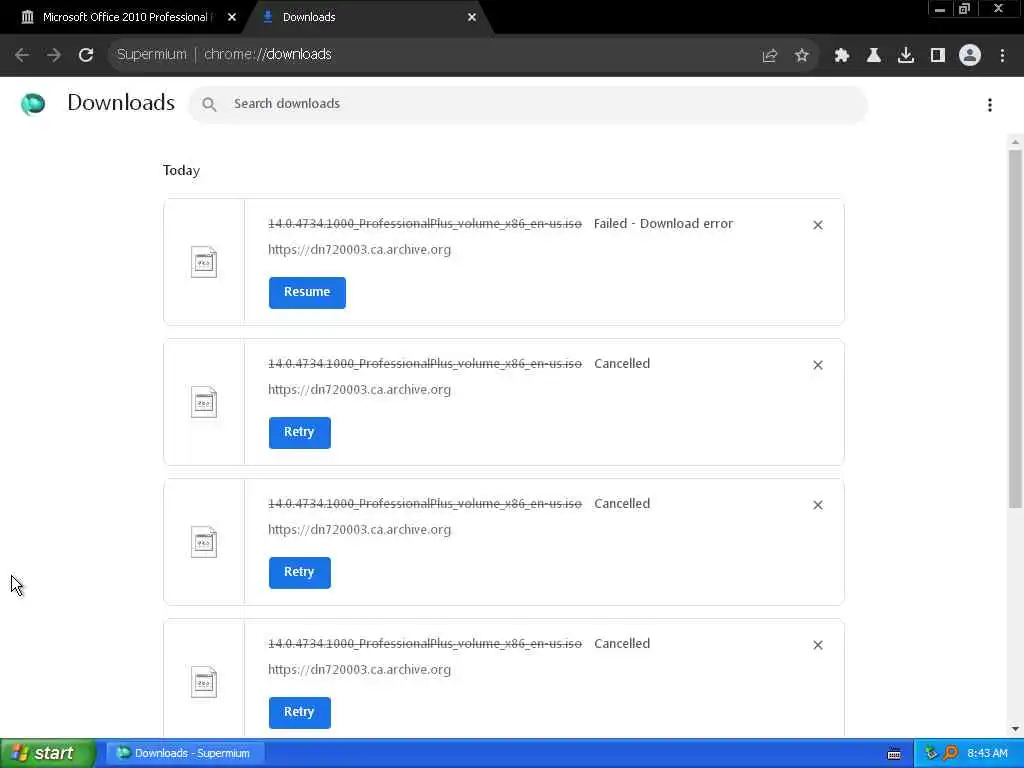1024x768 pixels.
Task: Click the Today date heading
Action: tap(182, 171)
